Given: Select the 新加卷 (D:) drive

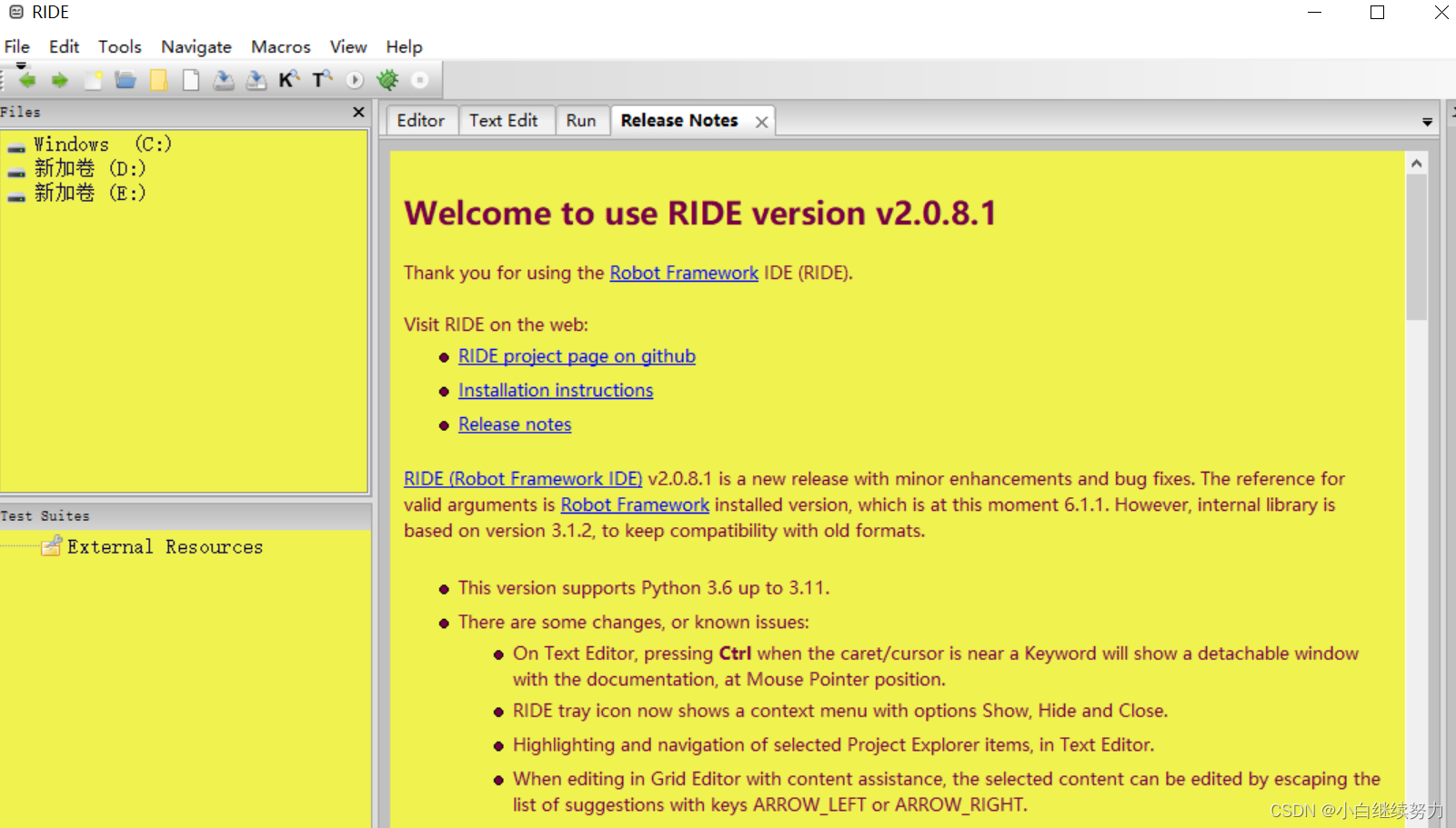Looking at the screenshot, I should coord(90,169).
